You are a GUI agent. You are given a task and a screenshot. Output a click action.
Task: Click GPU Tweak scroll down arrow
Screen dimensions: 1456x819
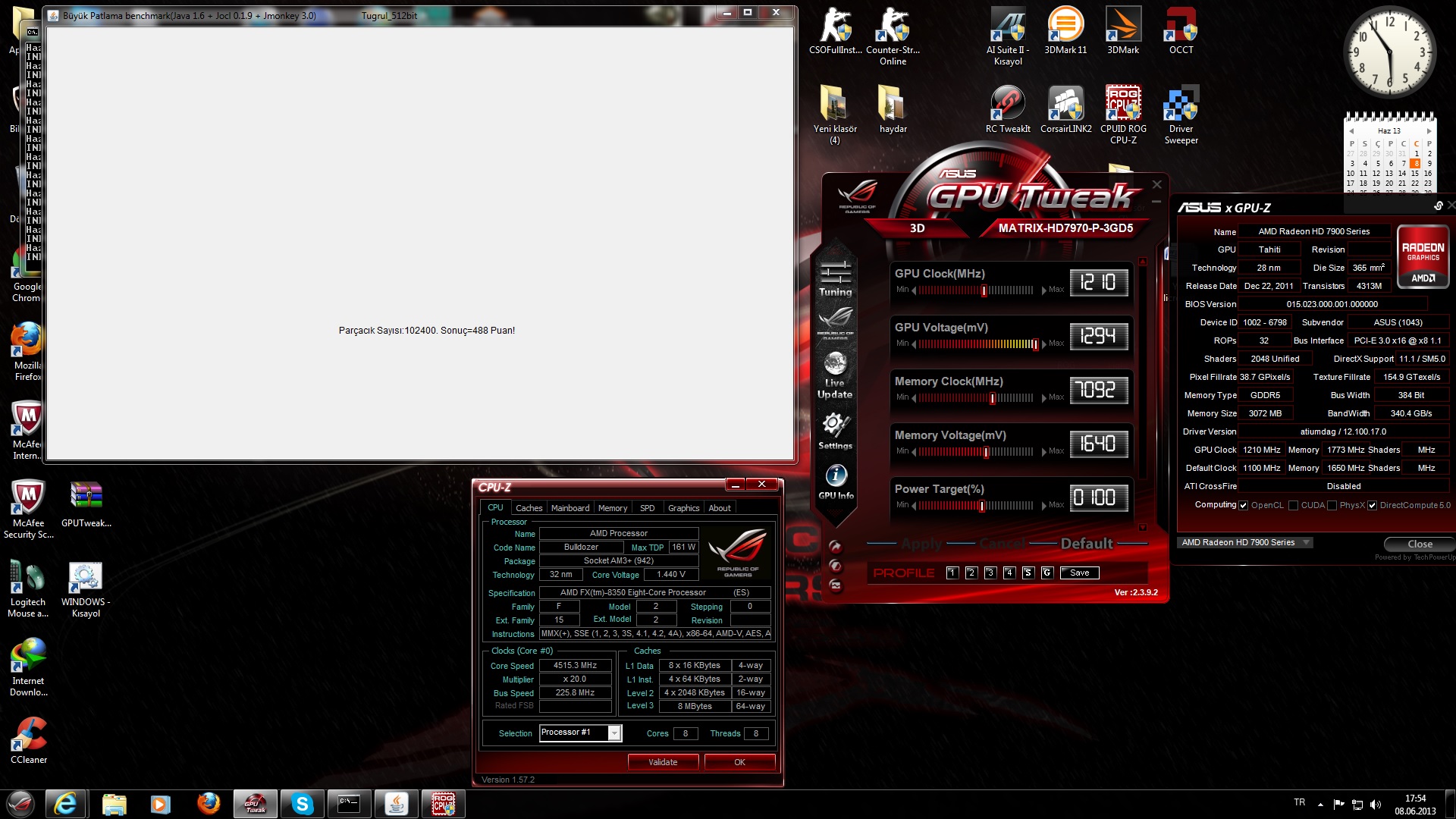point(1143,527)
